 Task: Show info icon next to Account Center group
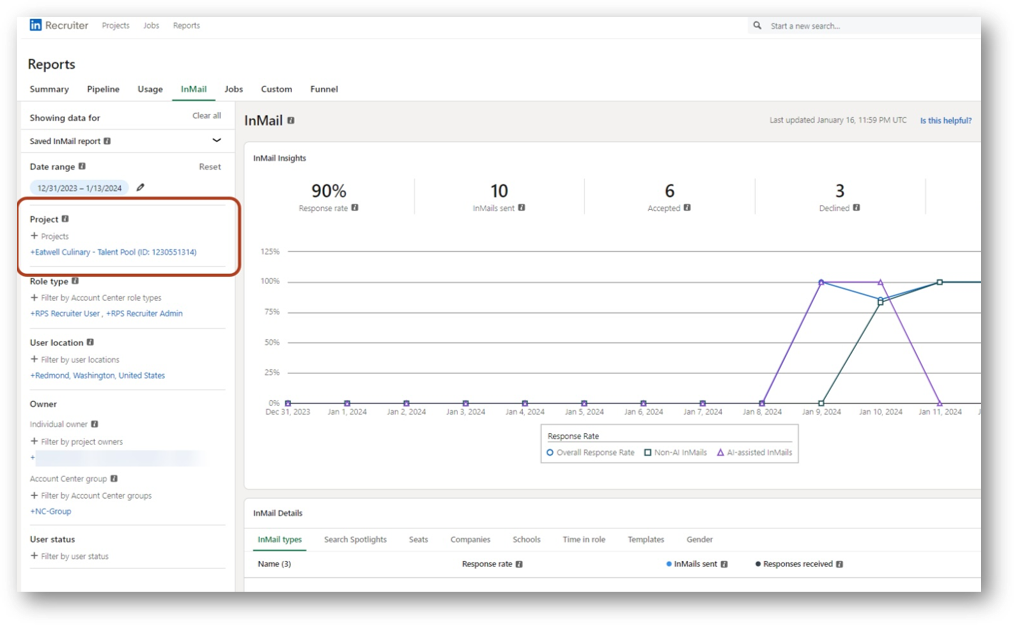pyautogui.click(x=114, y=478)
